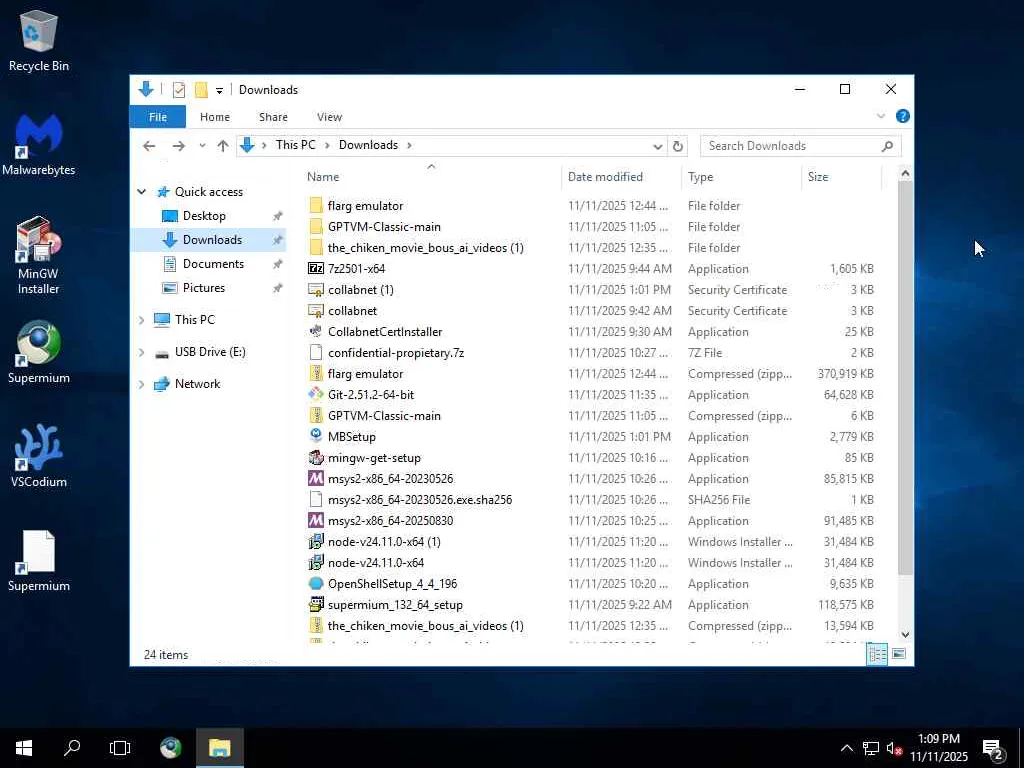The height and width of the screenshot is (768, 1024).
Task: Switch to details view layout
Action: [877, 654]
